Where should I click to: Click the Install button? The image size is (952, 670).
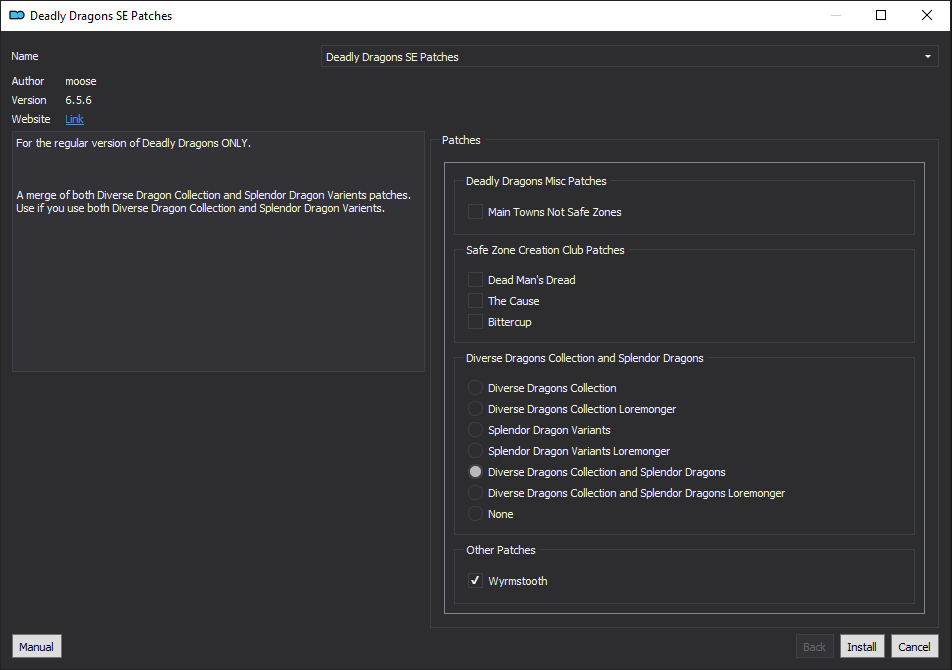click(x=862, y=646)
